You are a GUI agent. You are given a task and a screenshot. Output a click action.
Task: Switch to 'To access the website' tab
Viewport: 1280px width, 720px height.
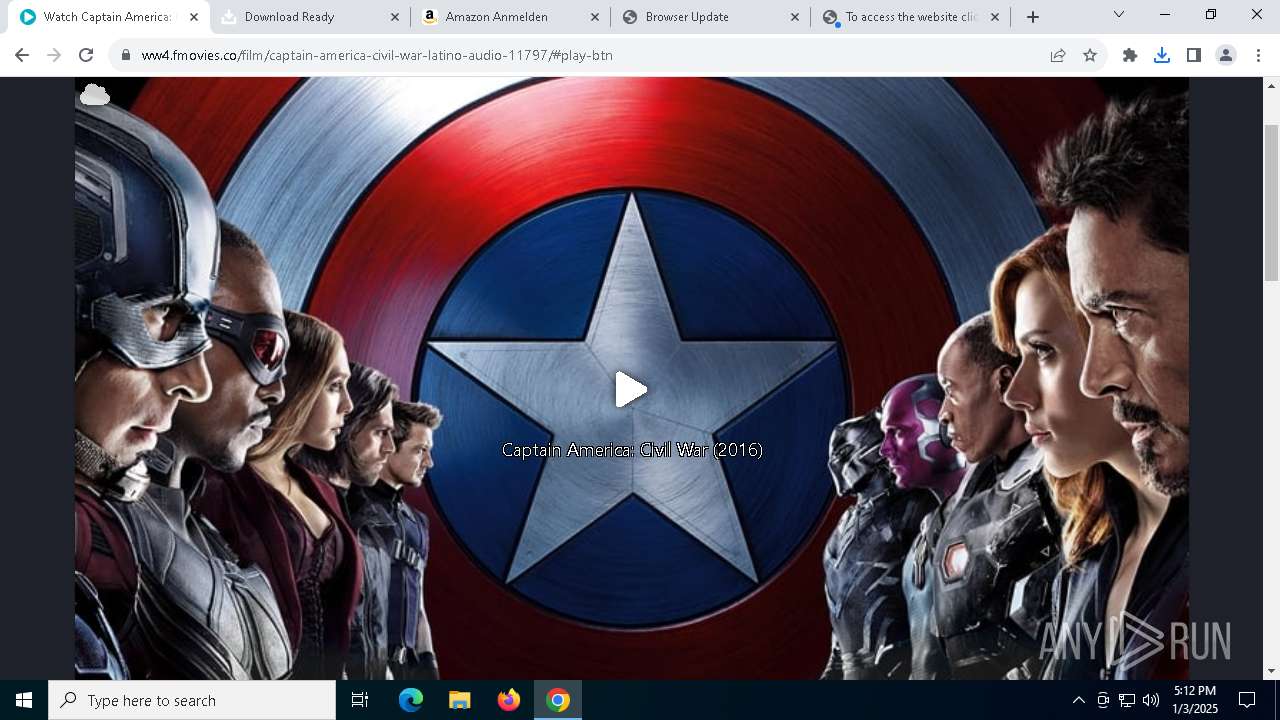(908, 17)
